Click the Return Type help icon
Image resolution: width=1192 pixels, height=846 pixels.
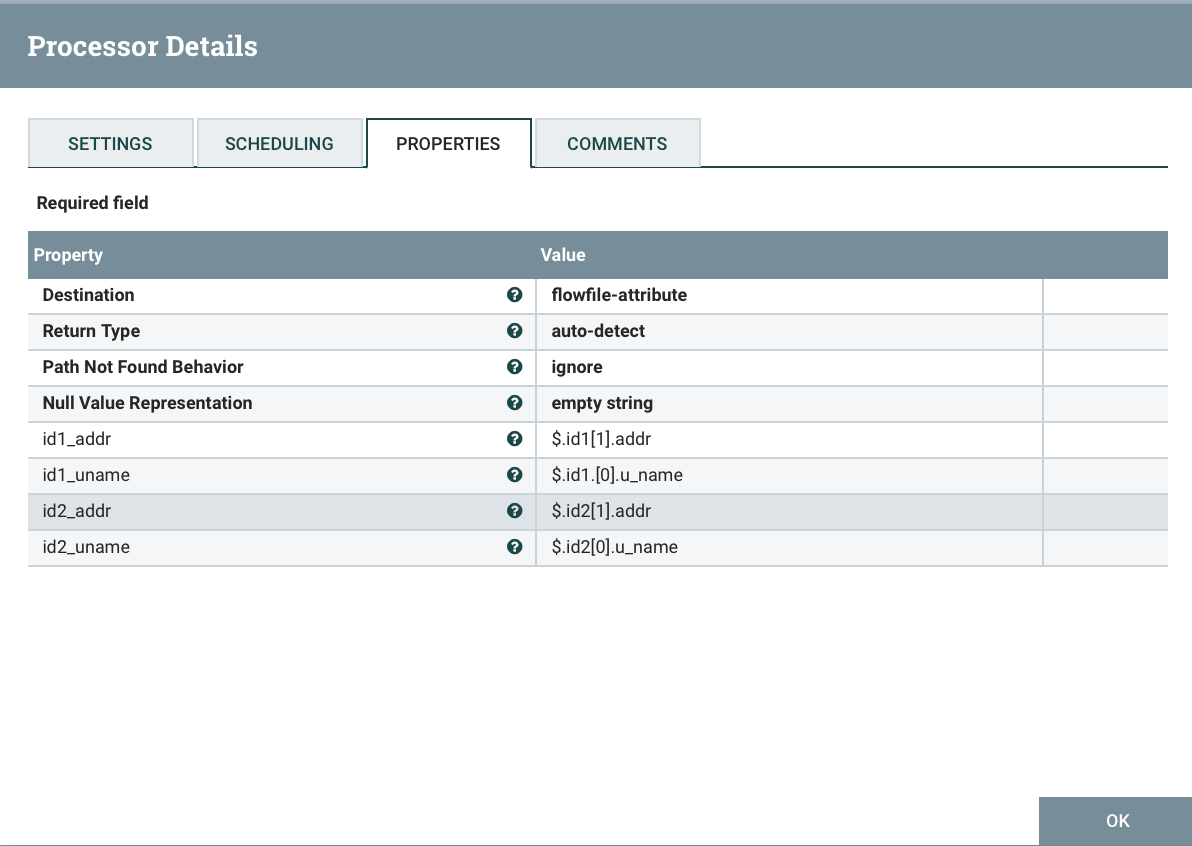click(514, 331)
